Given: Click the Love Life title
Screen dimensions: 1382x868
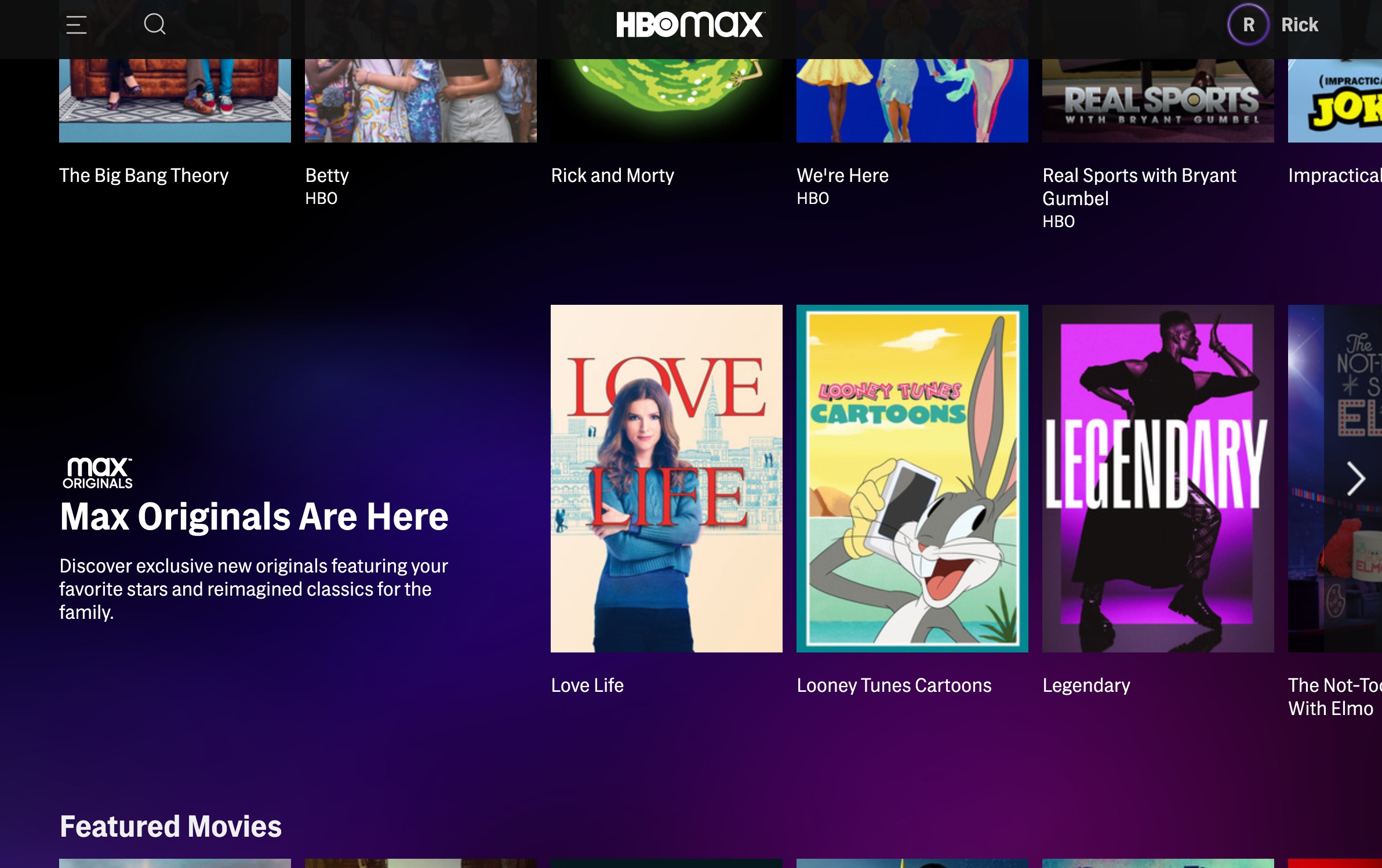Looking at the screenshot, I should [587, 685].
